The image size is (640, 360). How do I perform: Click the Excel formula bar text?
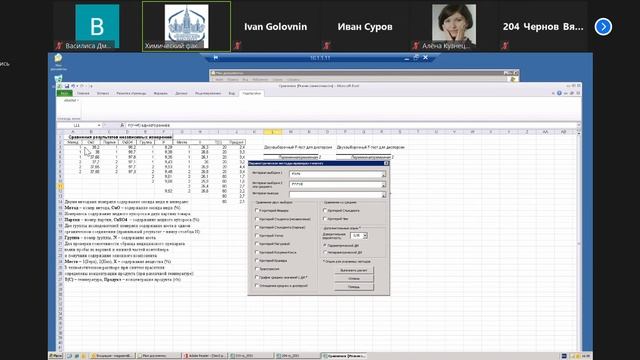click(x=149, y=125)
